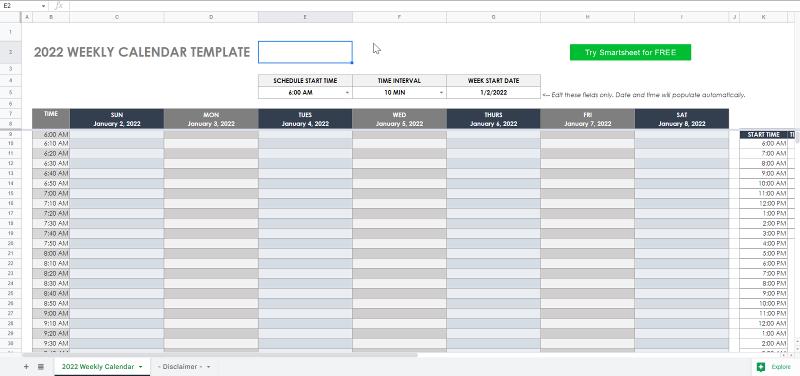Select the THURS January 6, 2022 header
The image size is (800, 376).
pos(493,119)
